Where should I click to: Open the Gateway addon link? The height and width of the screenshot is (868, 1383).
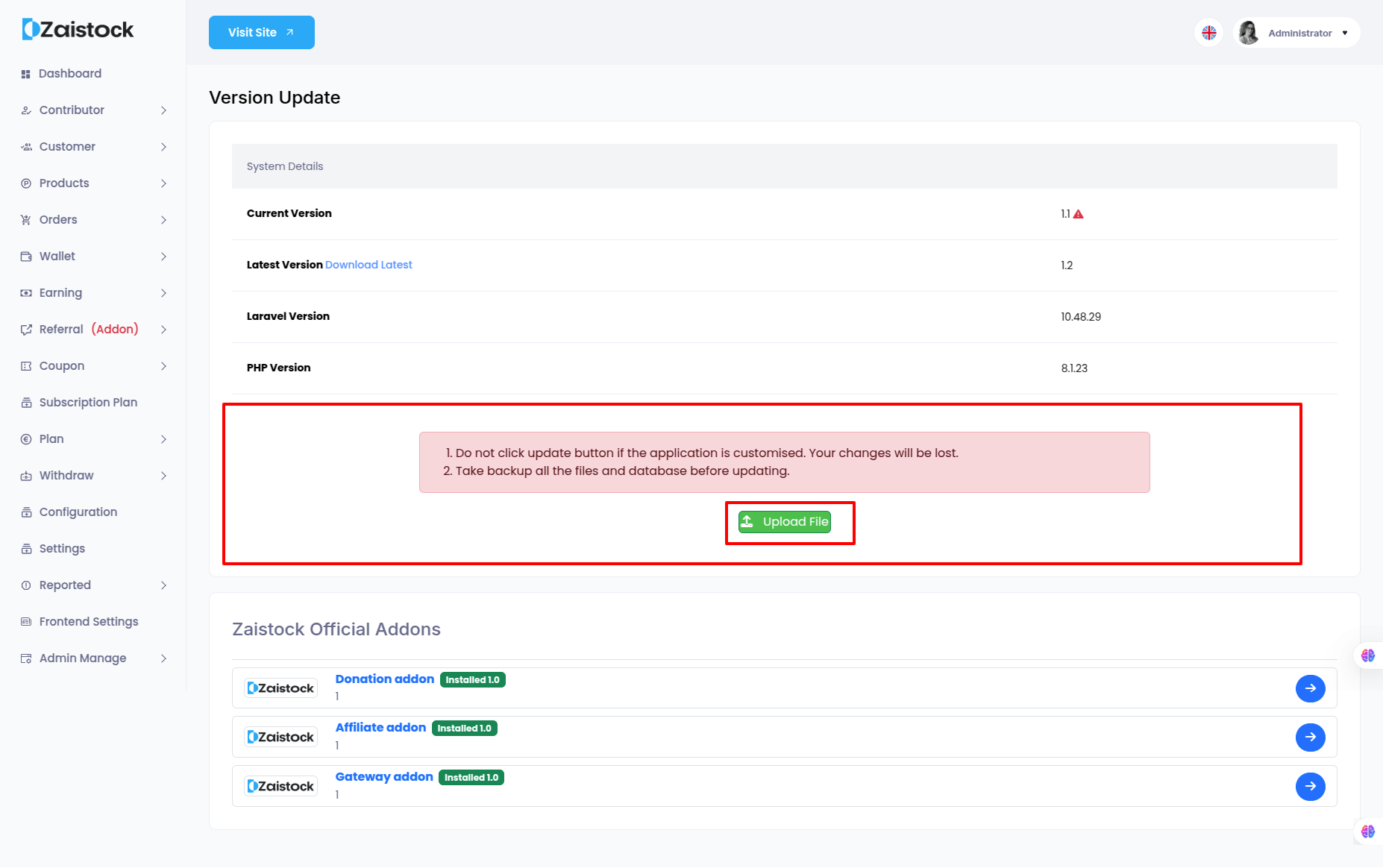tap(384, 777)
